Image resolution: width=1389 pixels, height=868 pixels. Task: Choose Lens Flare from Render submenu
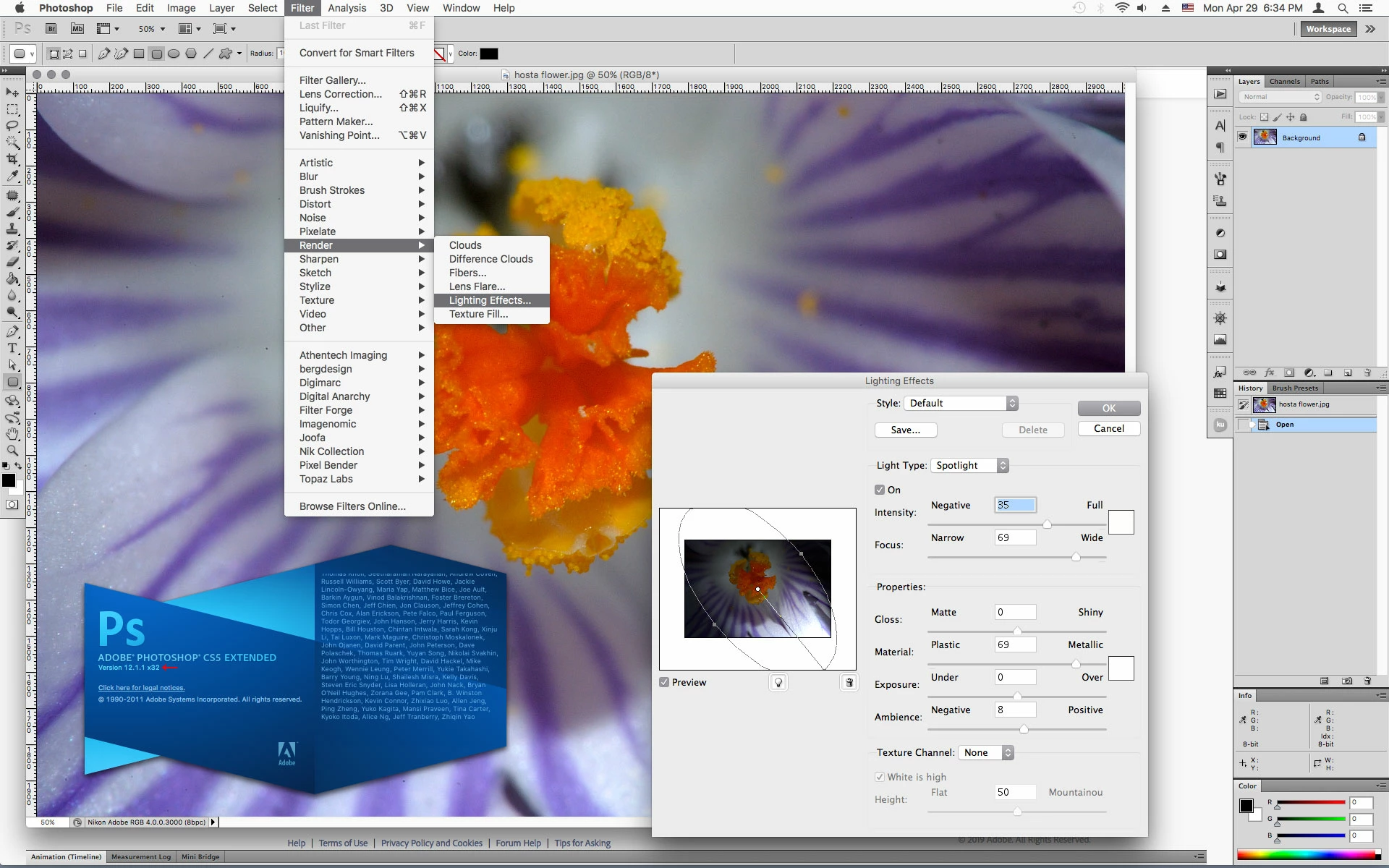click(x=477, y=286)
